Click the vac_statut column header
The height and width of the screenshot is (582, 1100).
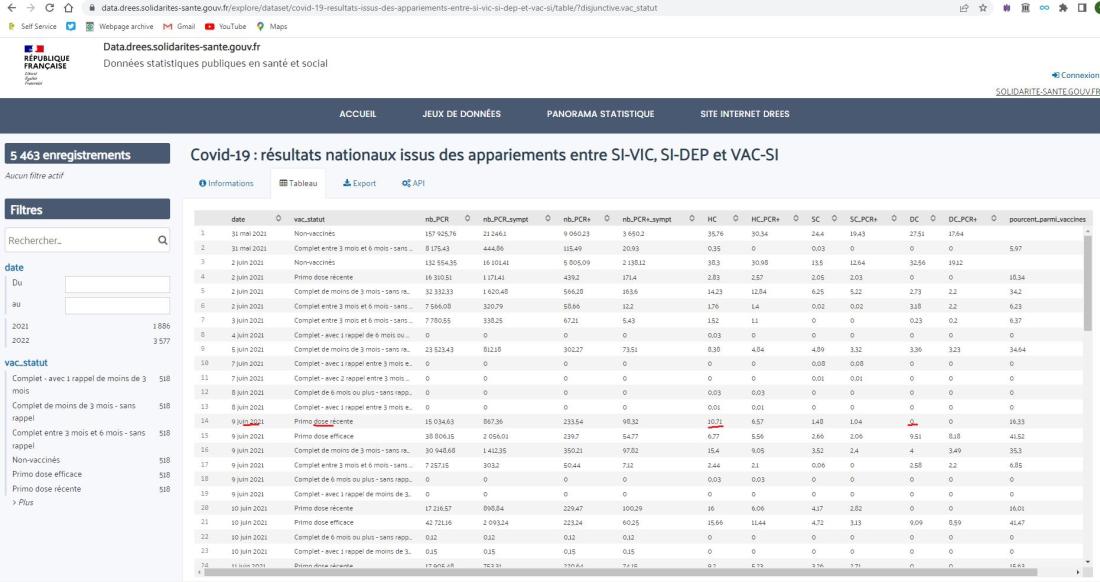tap(309, 219)
